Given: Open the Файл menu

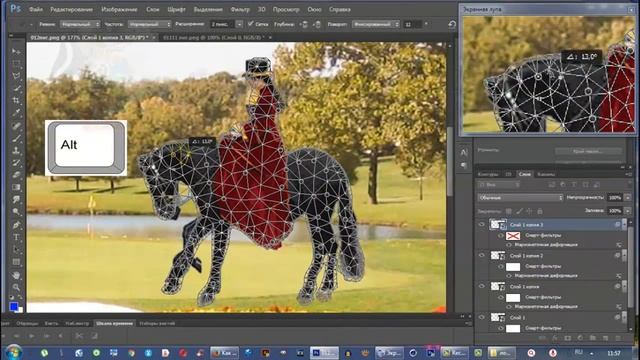Looking at the screenshot, I should pos(36,9).
